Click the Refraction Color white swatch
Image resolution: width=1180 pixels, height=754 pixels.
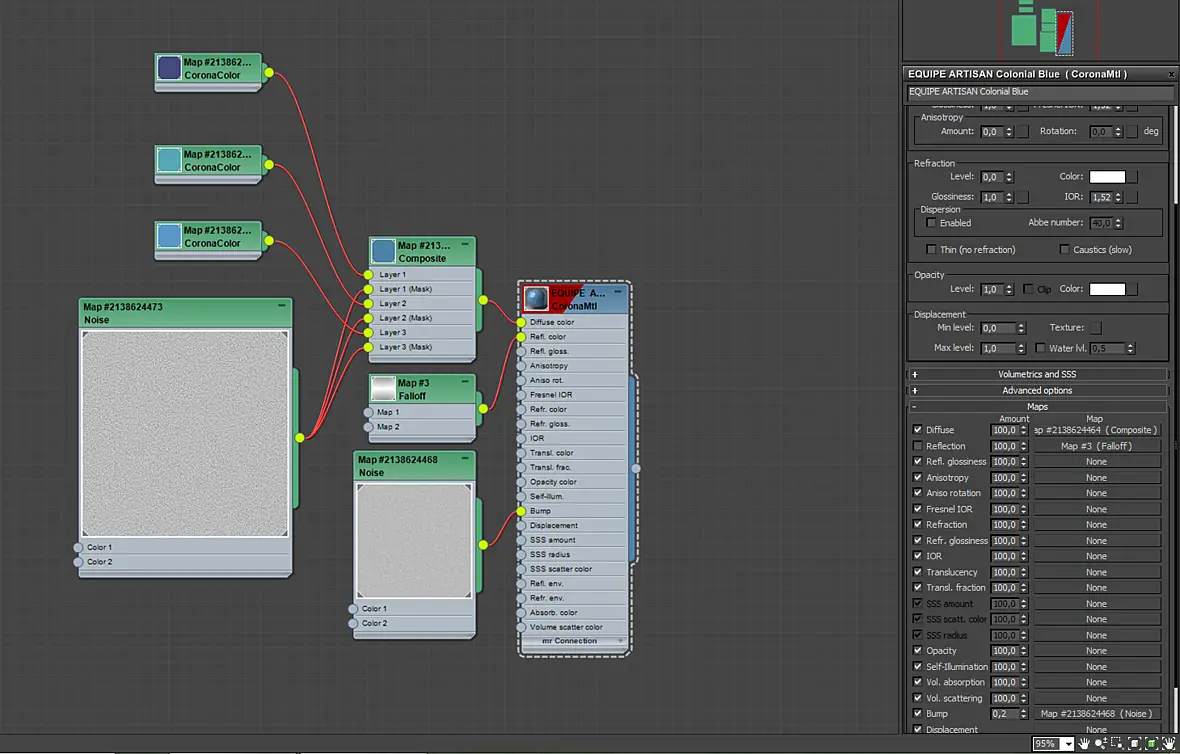click(1107, 177)
